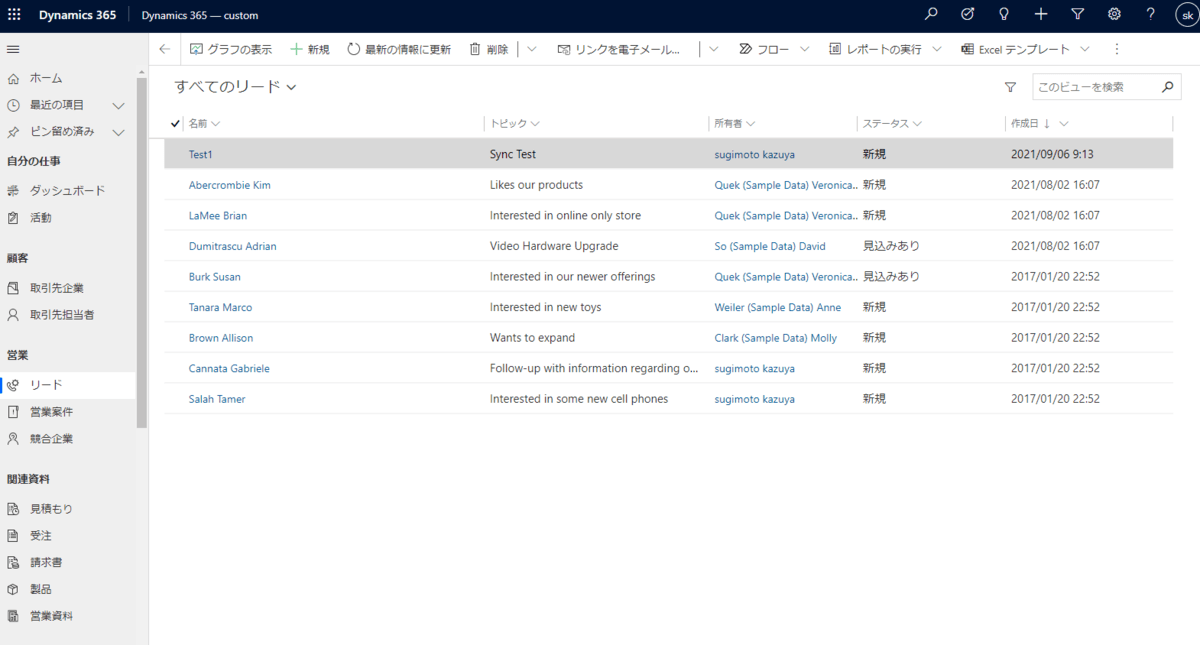This screenshot has height=645, width=1200.
Task: Create a new lead with 新規
Action: point(309,49)
